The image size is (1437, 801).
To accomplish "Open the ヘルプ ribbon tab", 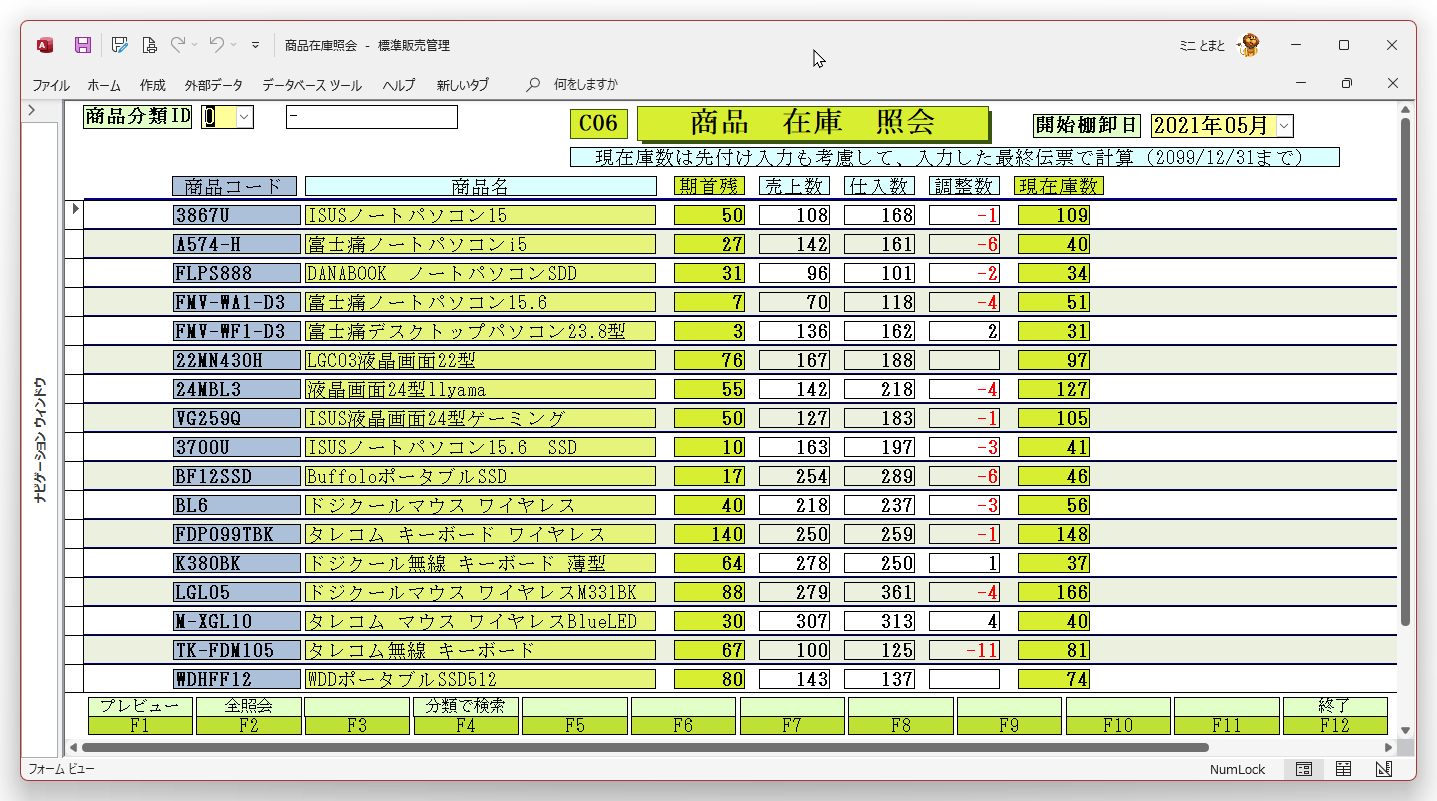I will pos(399,85).
